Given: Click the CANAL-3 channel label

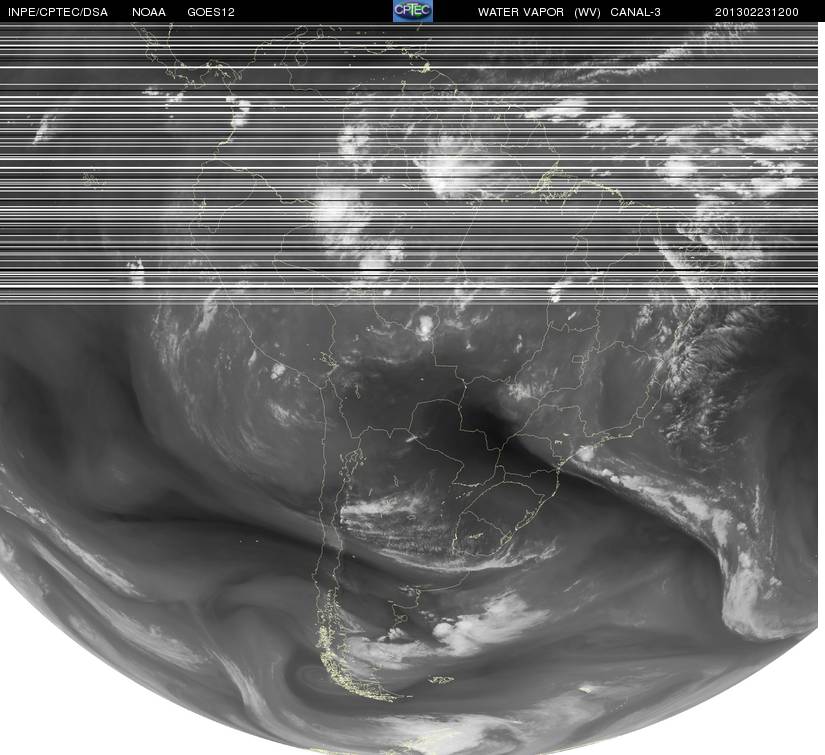Looking at the screenshot, I should pos(635,12).
